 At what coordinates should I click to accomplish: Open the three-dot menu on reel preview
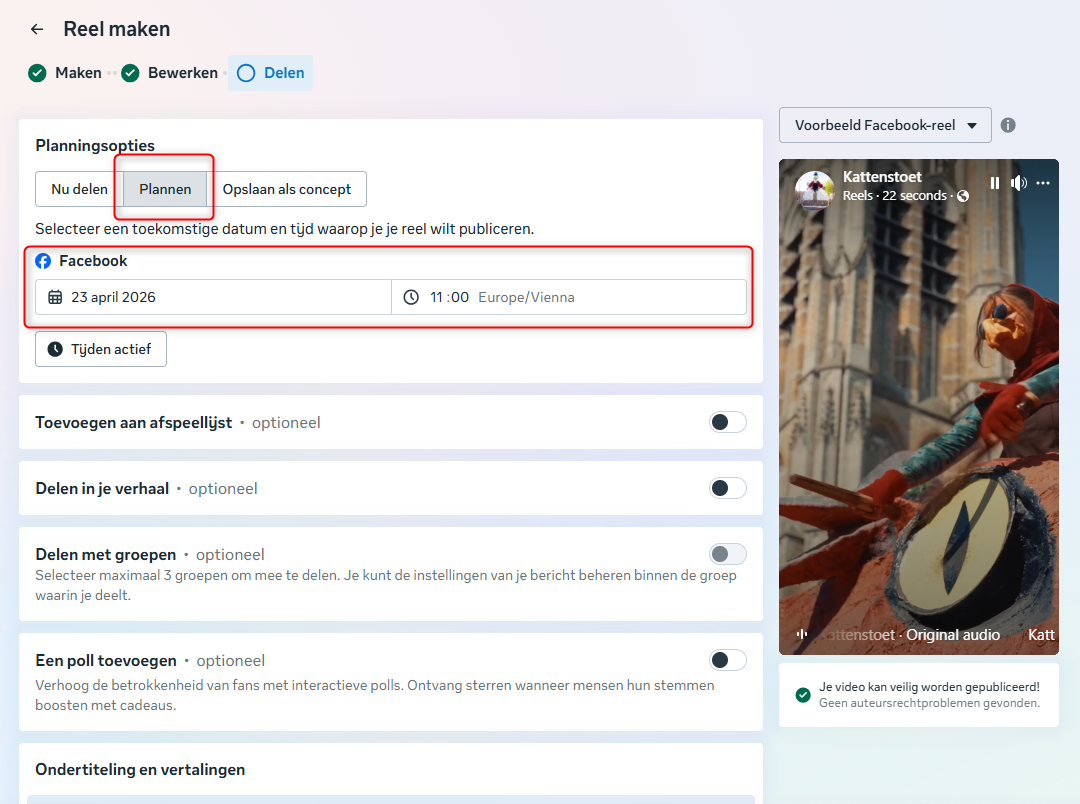click(1043, 183)
